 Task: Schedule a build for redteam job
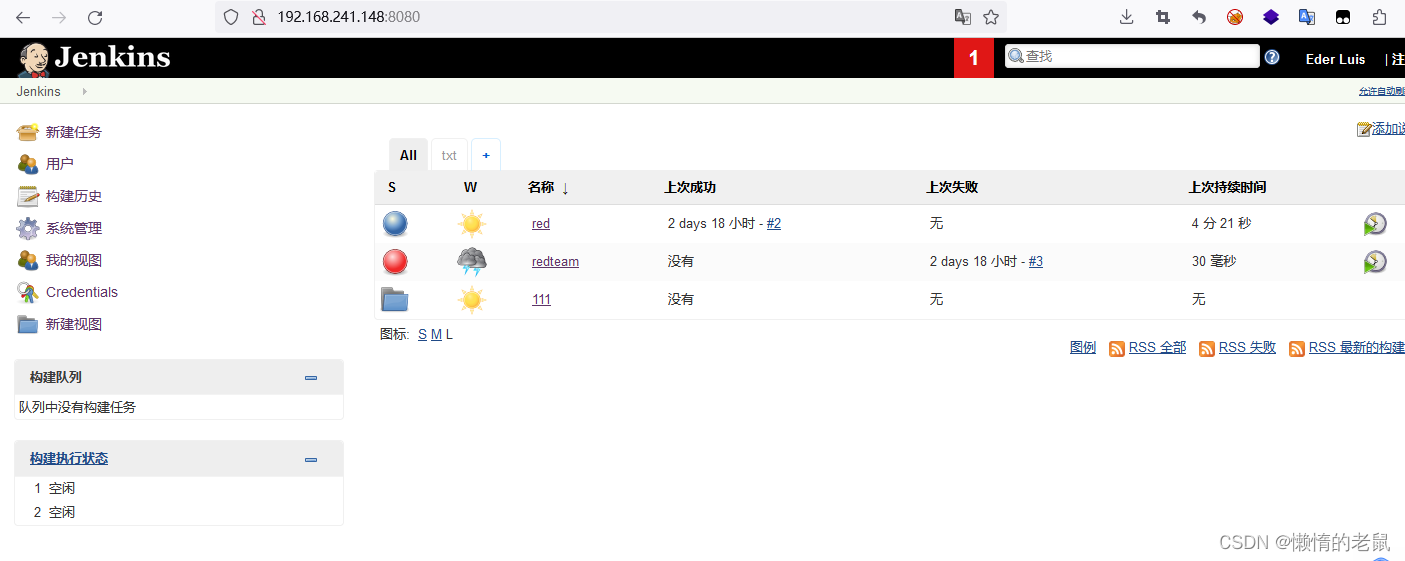click(1375, 262)
